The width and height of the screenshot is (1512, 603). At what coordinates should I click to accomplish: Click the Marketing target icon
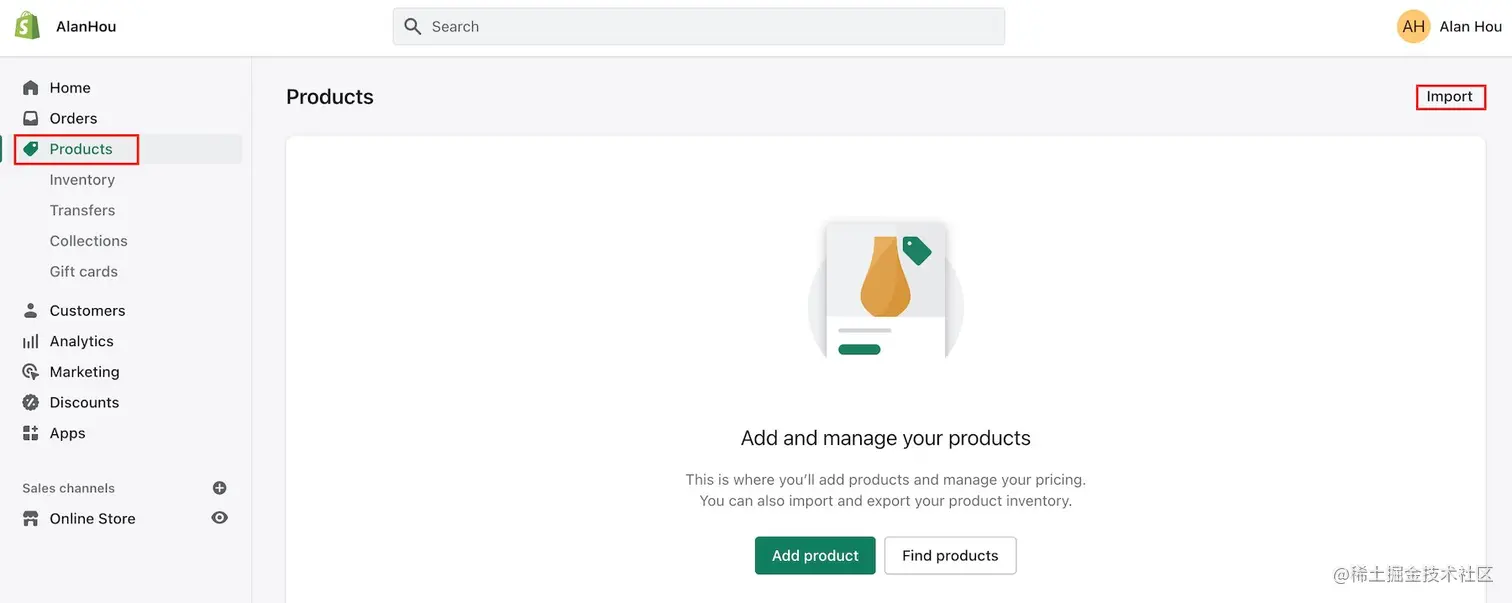(x=31, y=372)
